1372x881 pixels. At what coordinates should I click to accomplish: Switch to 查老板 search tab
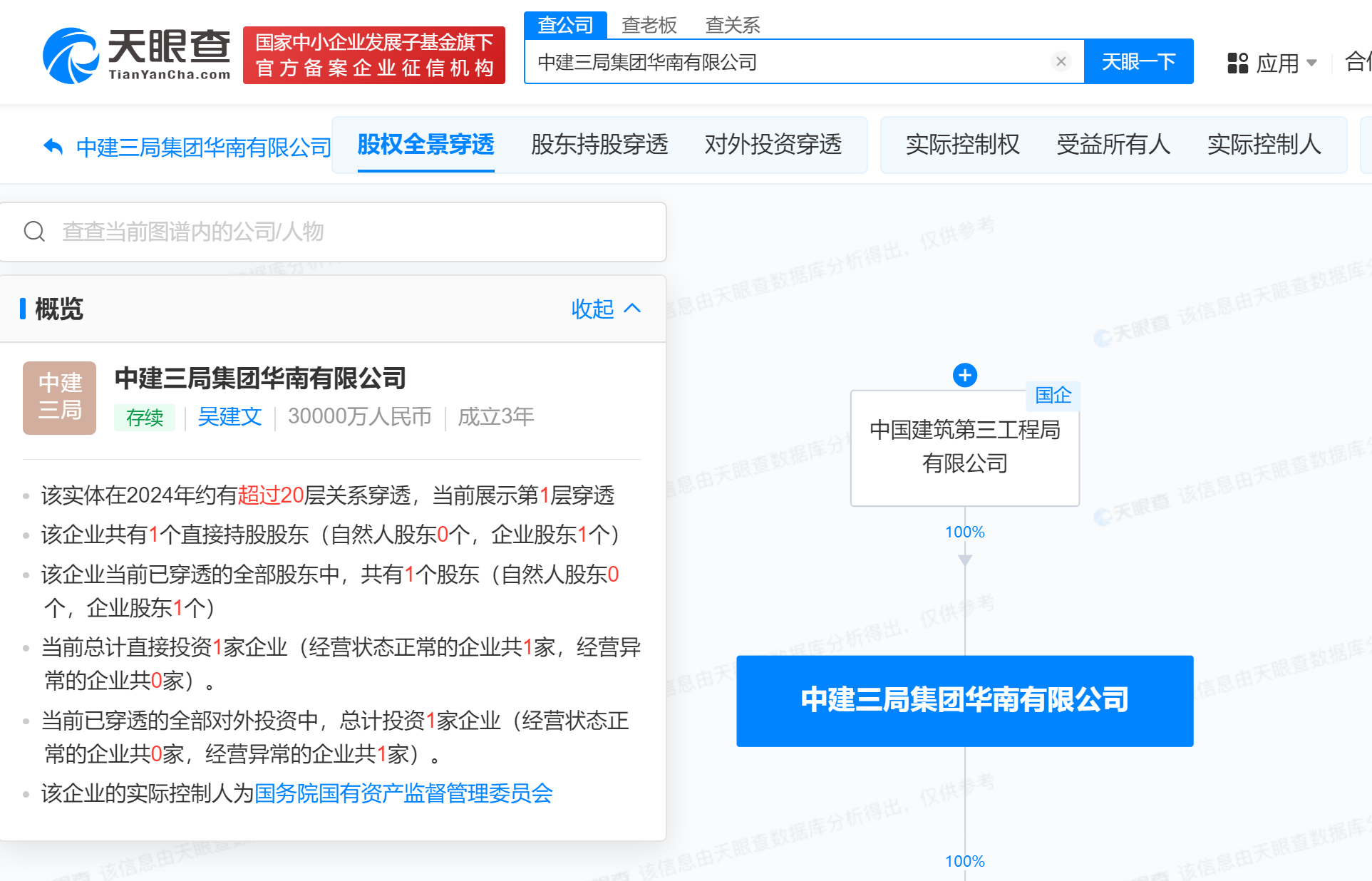(x=649, y=25)
